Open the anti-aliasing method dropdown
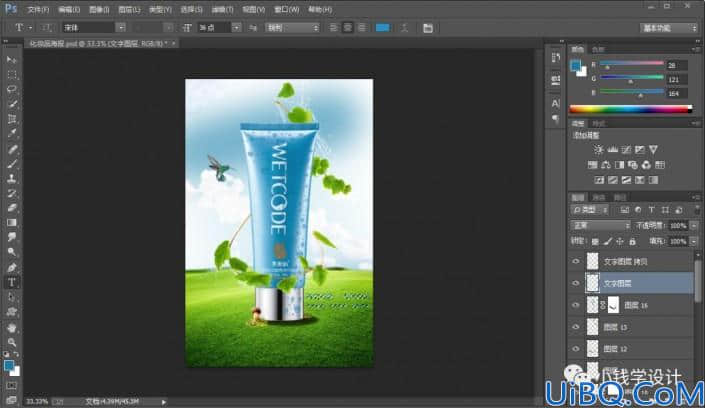The height and width of the screenshot is (408, 705). (292, 28)
